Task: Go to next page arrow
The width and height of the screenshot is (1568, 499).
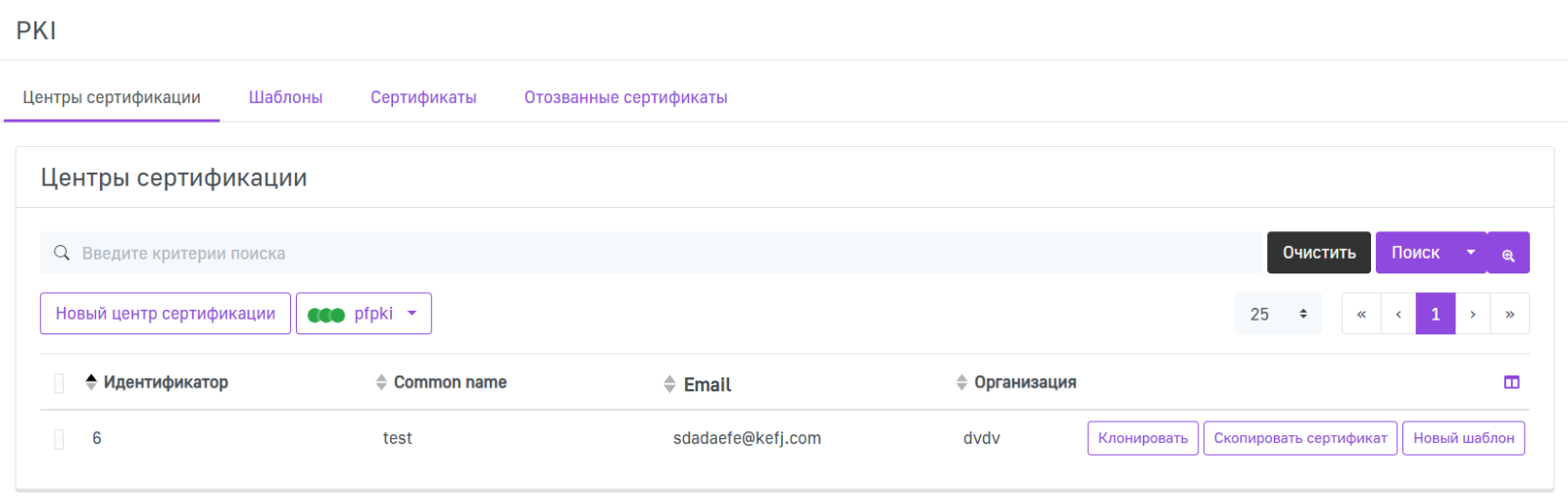Action: point(1472,315)
